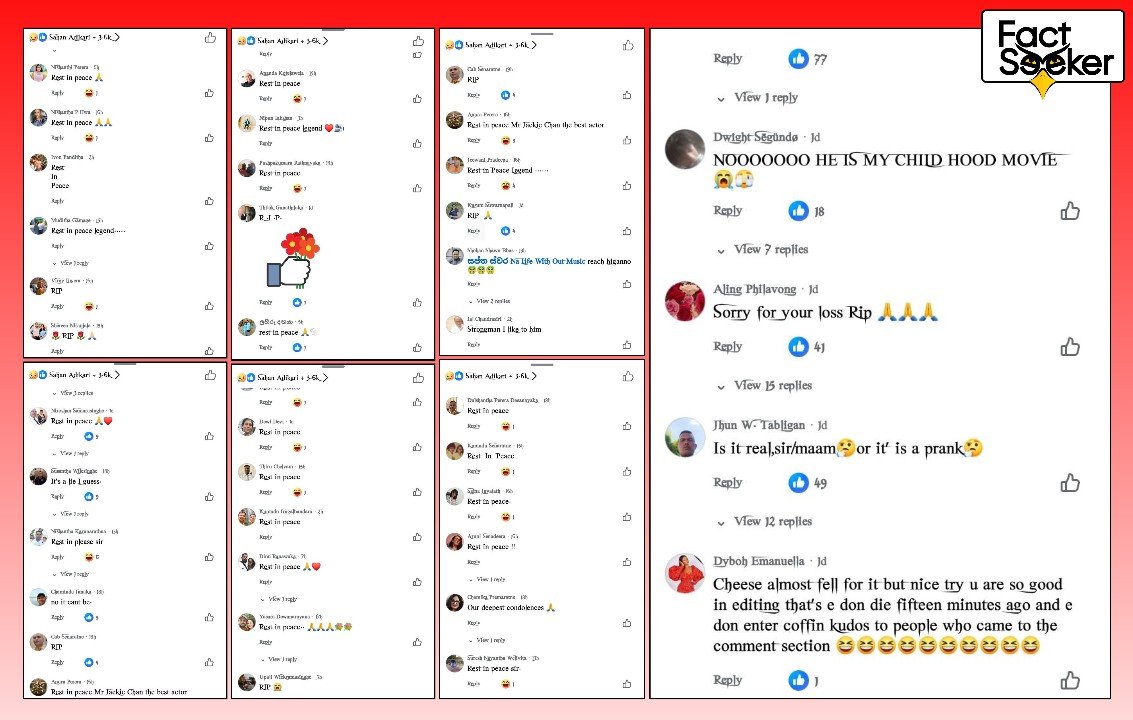Like Dyboh Emanuella's comment thumbs-up outline

click(1070, 680)
